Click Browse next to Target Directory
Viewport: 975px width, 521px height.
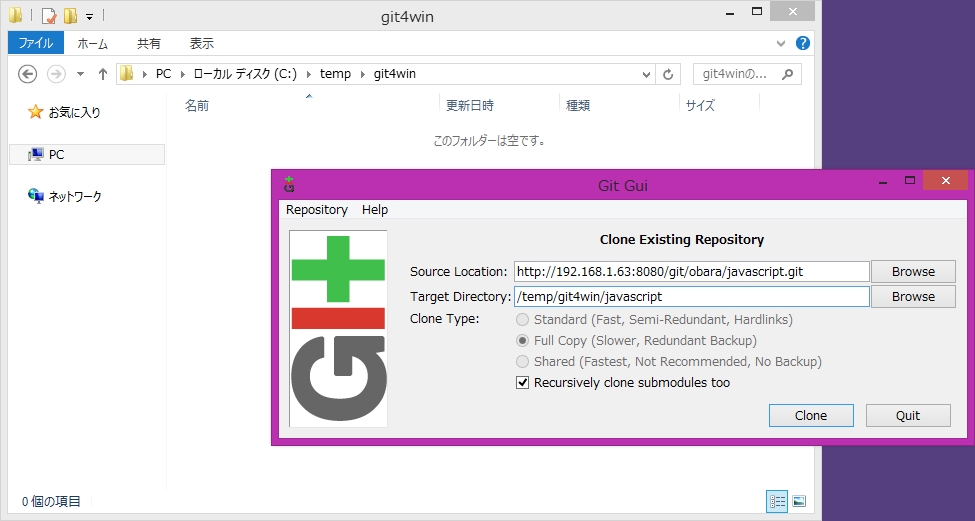913,297
